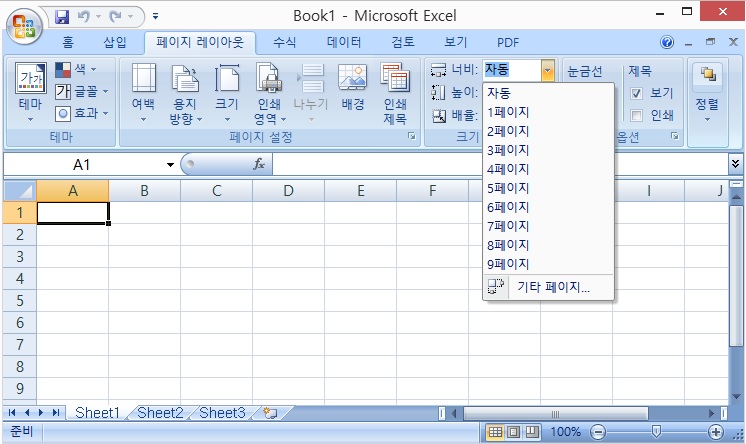The image size is (746, 444).
Task: Open the Margins (여백) menu
Action: [143, 92]
